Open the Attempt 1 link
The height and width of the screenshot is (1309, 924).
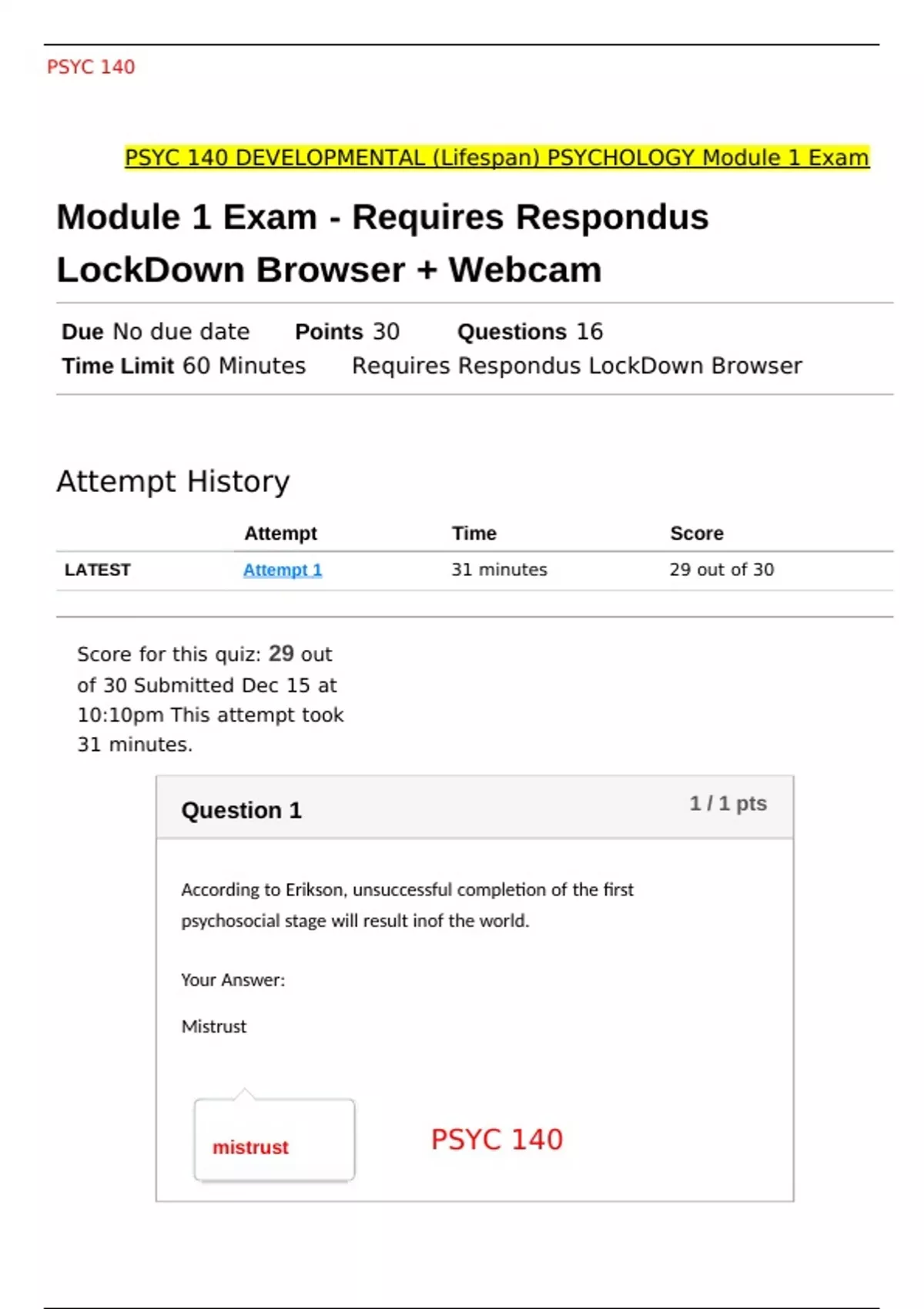[283, 570]
